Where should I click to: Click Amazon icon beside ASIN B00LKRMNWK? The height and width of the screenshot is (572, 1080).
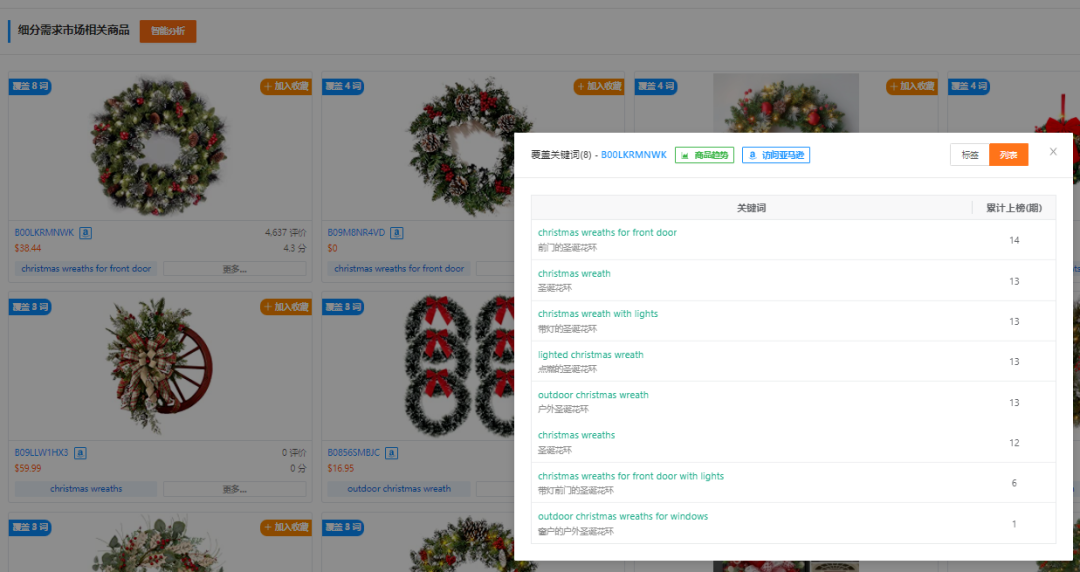(x=86, y=233)
